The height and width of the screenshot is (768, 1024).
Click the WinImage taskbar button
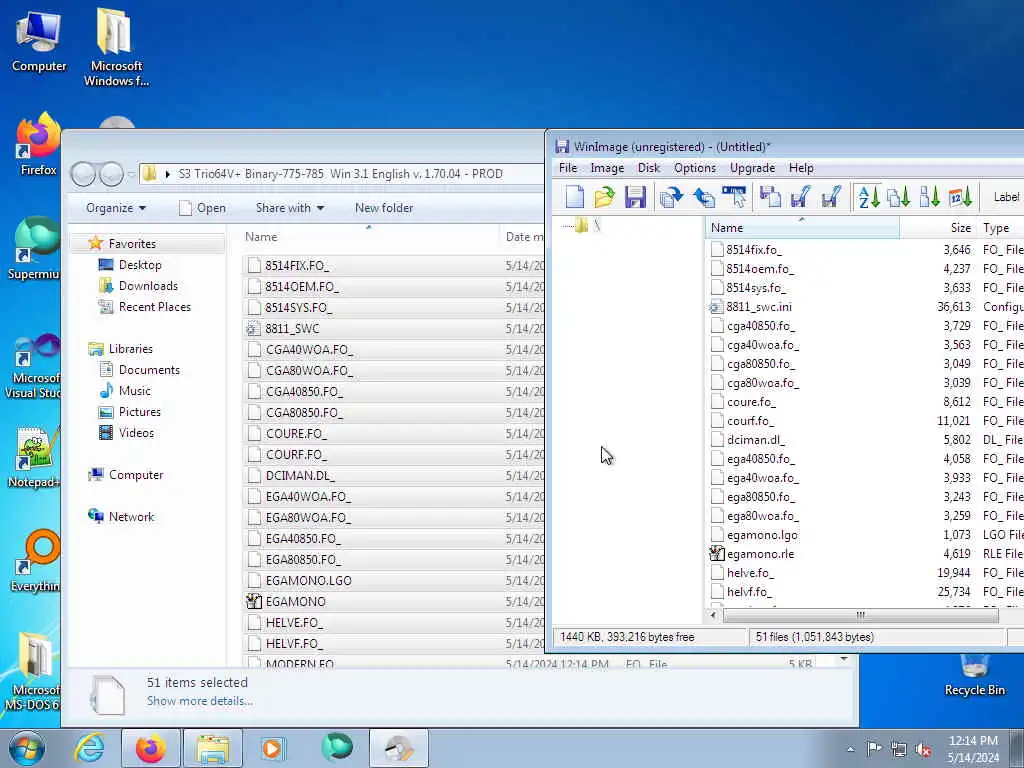(x=399, y=748)
